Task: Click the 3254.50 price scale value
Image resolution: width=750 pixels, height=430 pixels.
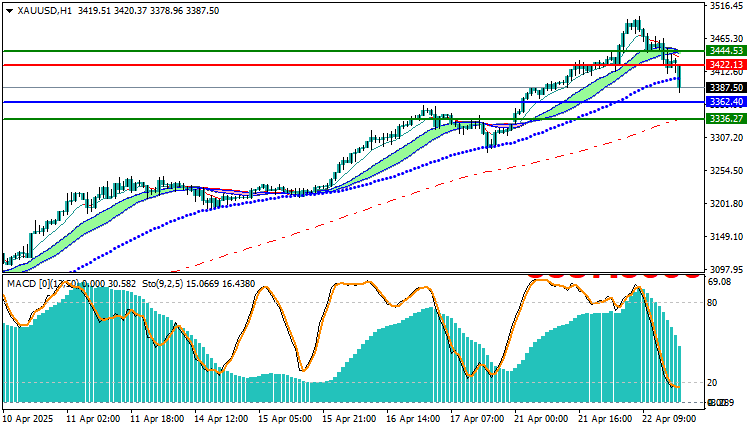Action: 727,170
